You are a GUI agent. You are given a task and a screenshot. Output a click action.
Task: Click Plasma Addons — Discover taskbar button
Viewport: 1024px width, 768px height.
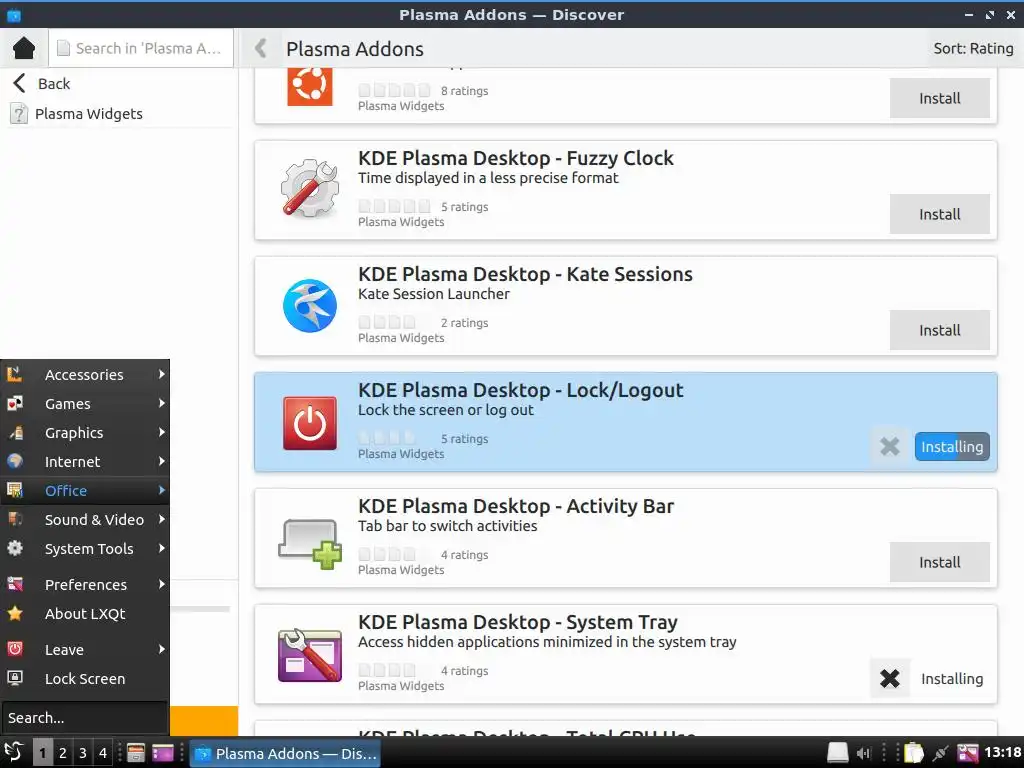tap(286, 753)
